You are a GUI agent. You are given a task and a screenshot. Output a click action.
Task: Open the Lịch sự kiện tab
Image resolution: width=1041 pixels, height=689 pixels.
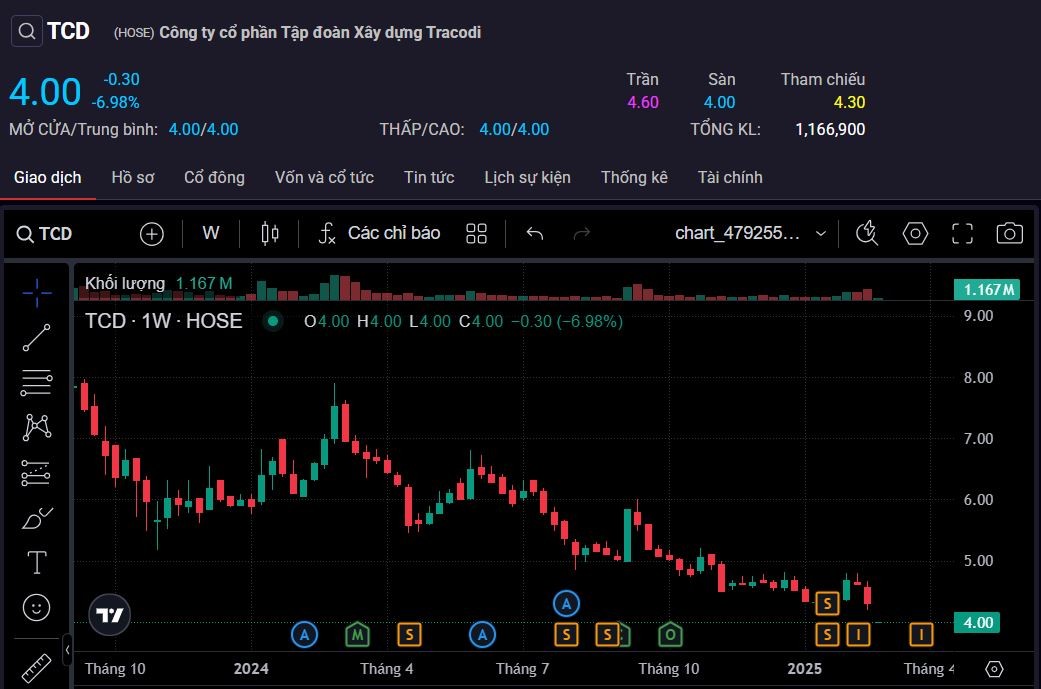(527, 178)
